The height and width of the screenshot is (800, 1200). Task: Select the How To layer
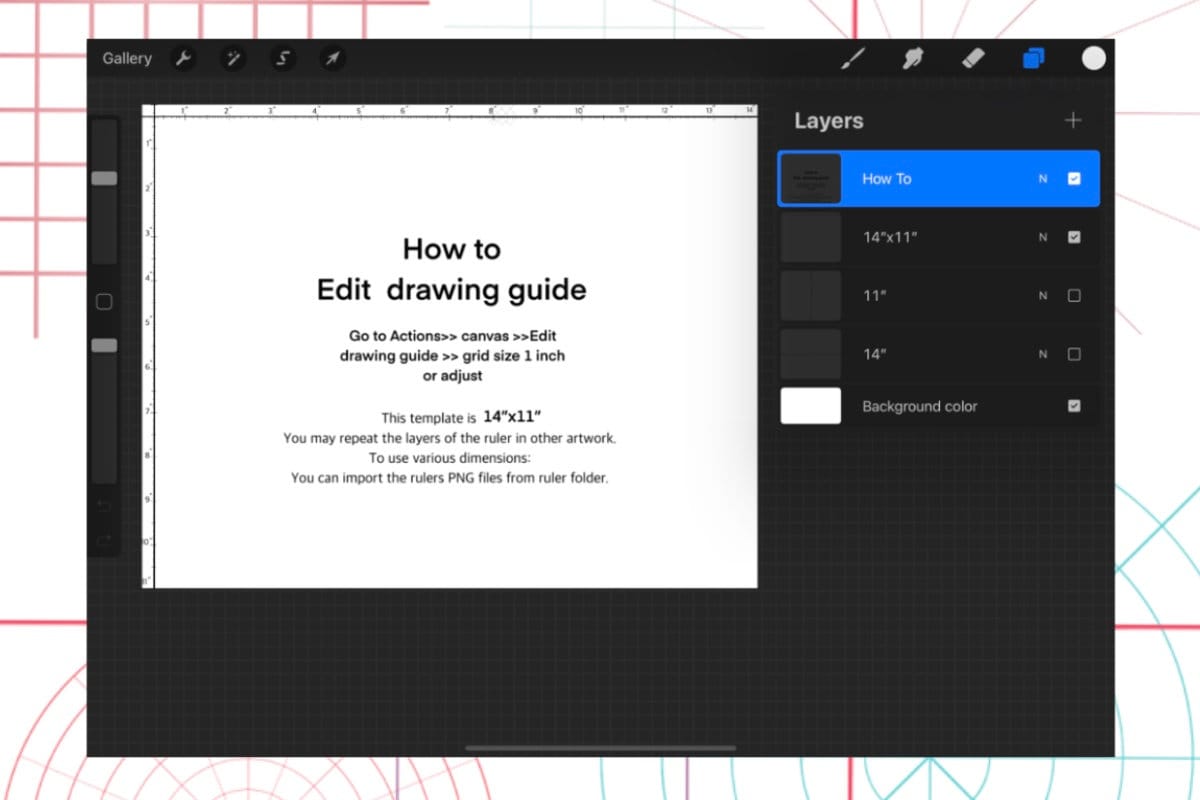tap(939, 179)
